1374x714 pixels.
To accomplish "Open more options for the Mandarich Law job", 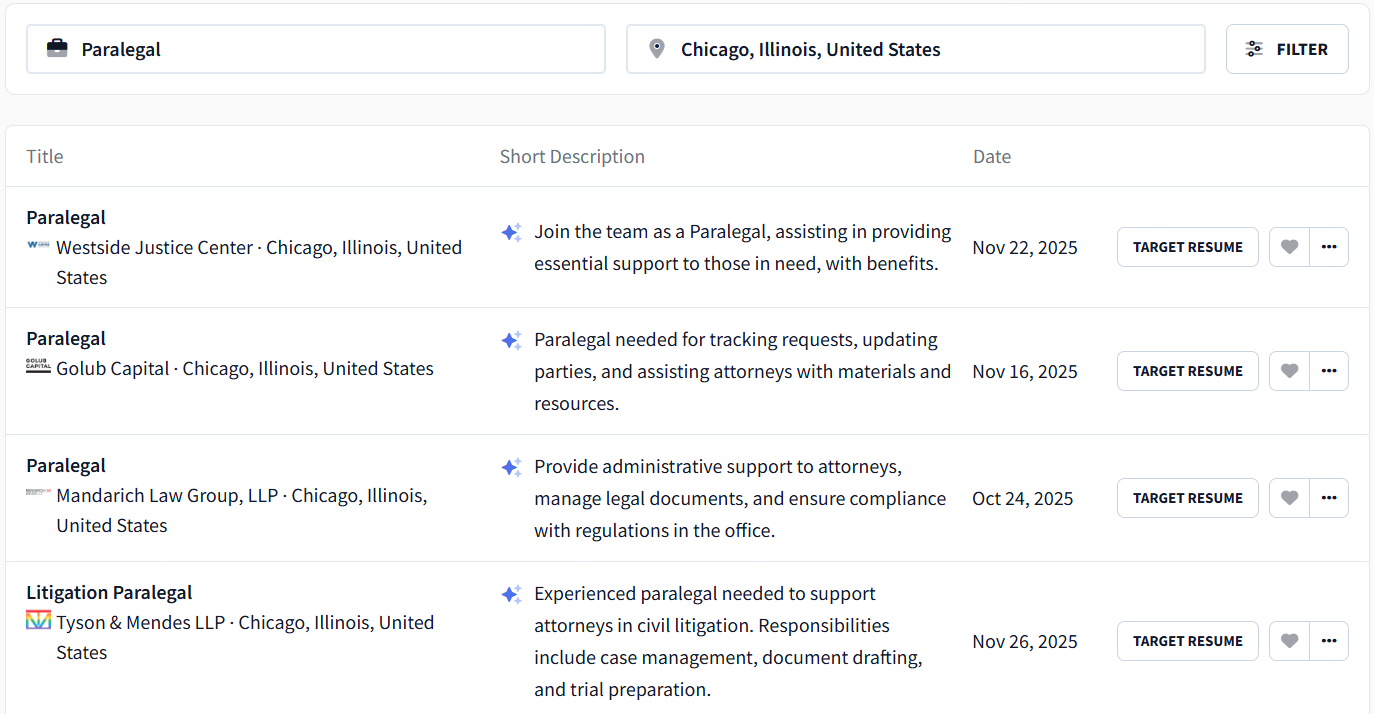I will (x=1329, y=497).
